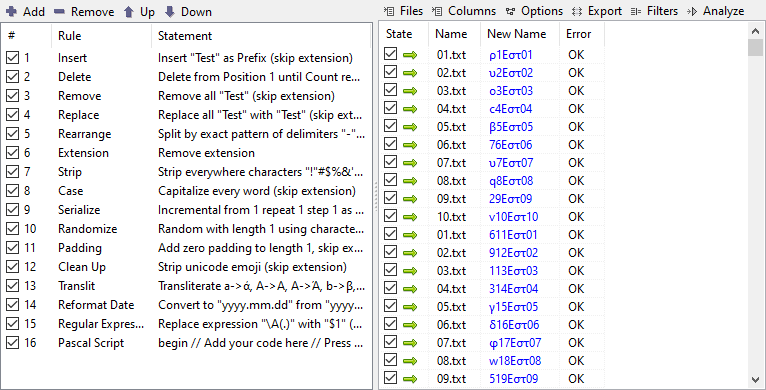The image size is (766, 390).
Task: Select the Extension rule row
Action: coord(186,153)
